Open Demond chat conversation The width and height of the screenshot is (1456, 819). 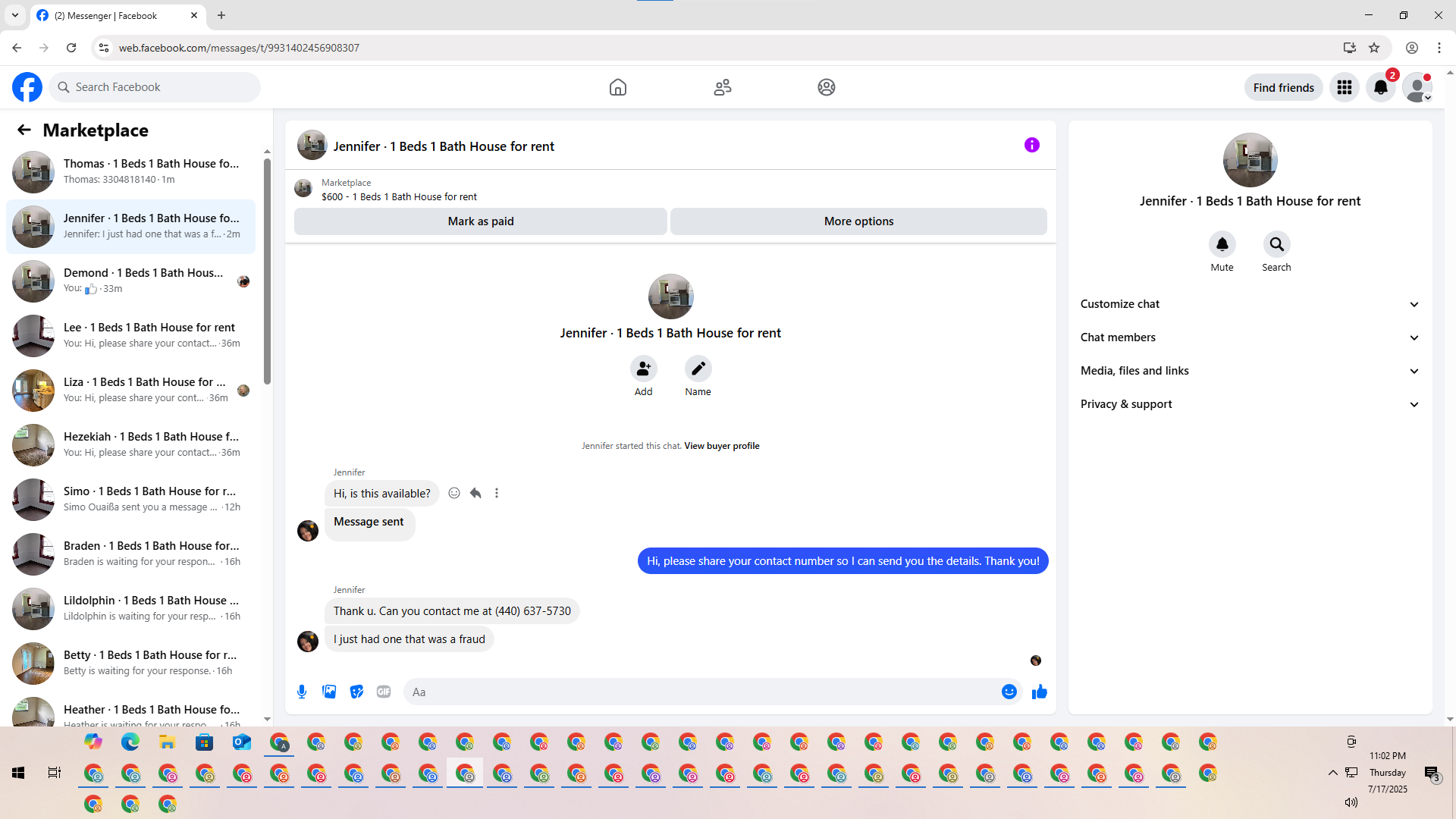click(130, 281)
